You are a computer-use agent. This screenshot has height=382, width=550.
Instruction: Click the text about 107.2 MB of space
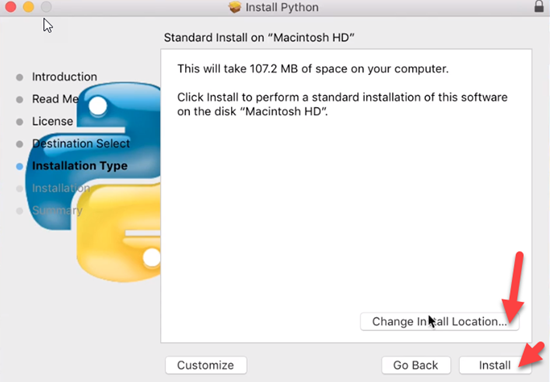click(x=313, y=68)
